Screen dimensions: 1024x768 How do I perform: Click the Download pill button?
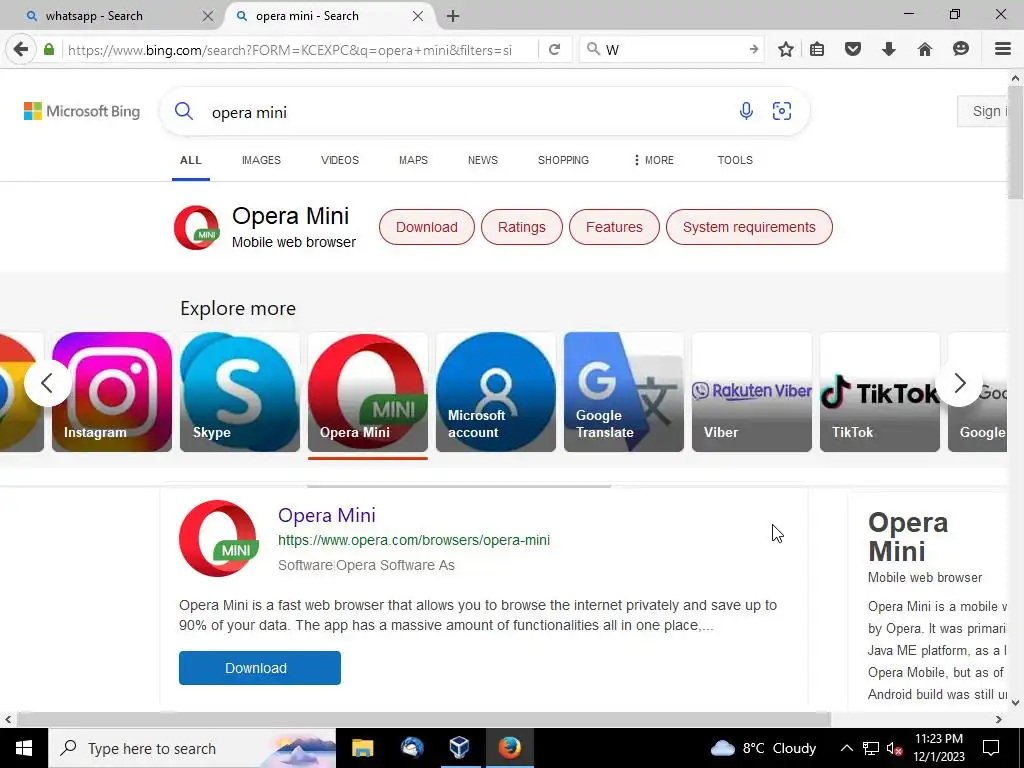426,227
